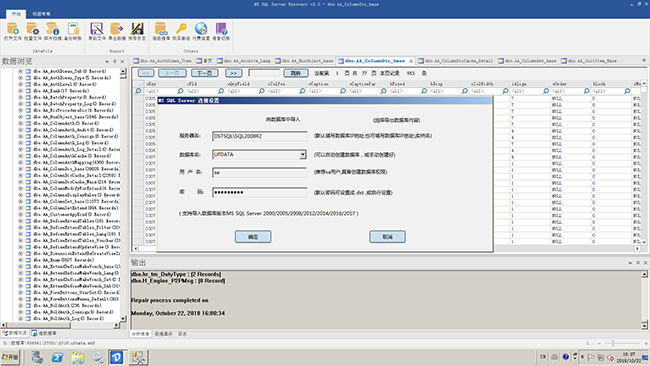This screenshot has height=366, width=650.
Task: Click the gold key activation icon
Action: pyautogui.click(x=181, y=29)
